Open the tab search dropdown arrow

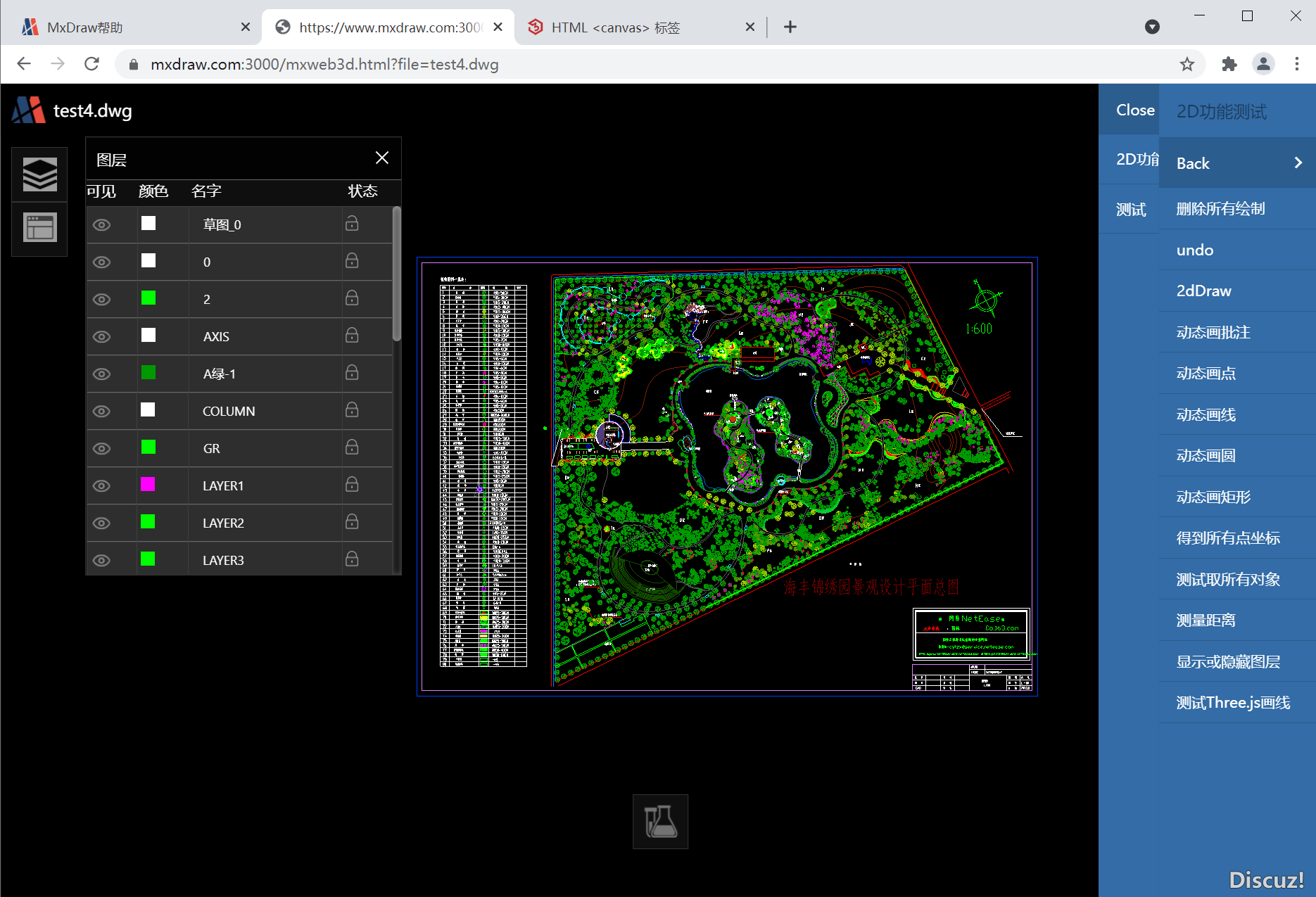(1152, 27)
